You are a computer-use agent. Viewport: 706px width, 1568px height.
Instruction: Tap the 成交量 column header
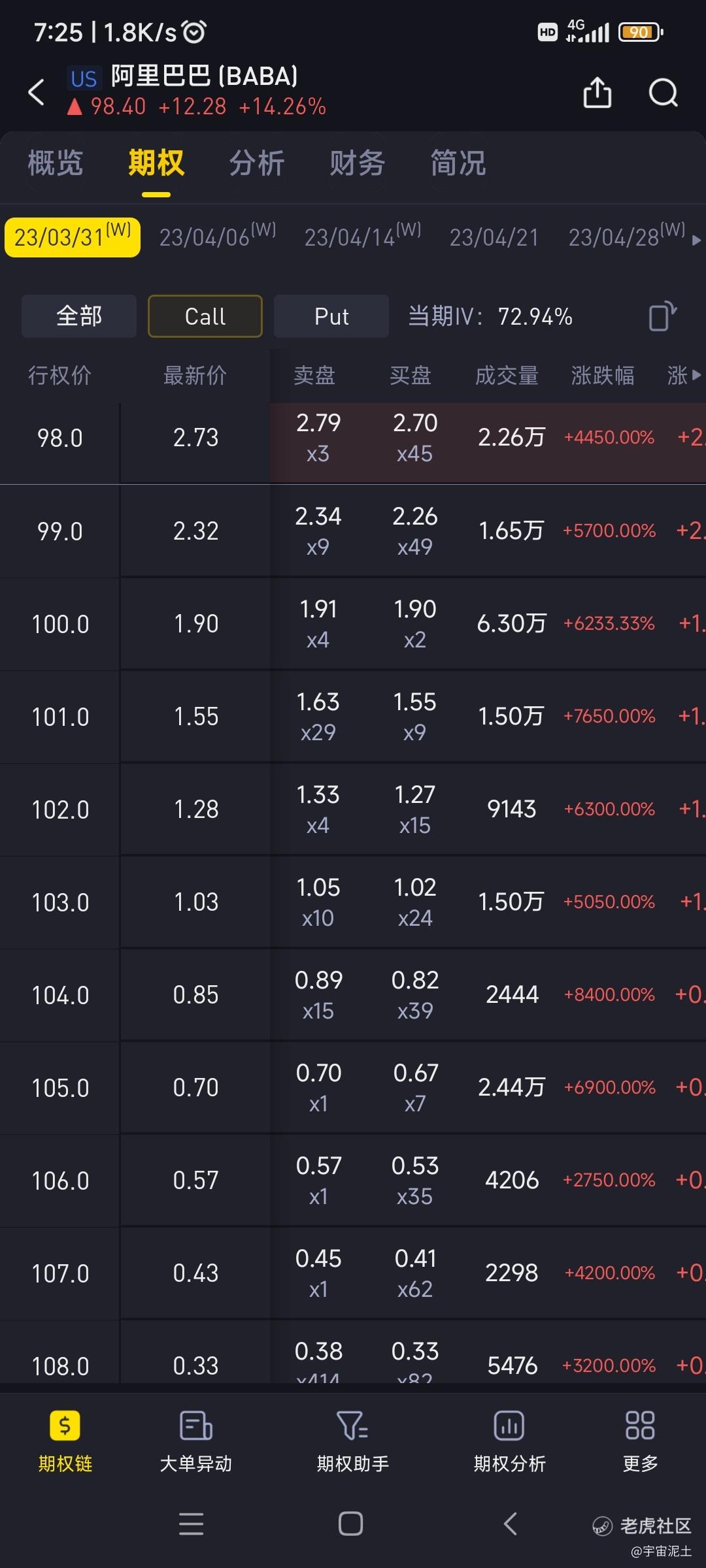[507, 375]
